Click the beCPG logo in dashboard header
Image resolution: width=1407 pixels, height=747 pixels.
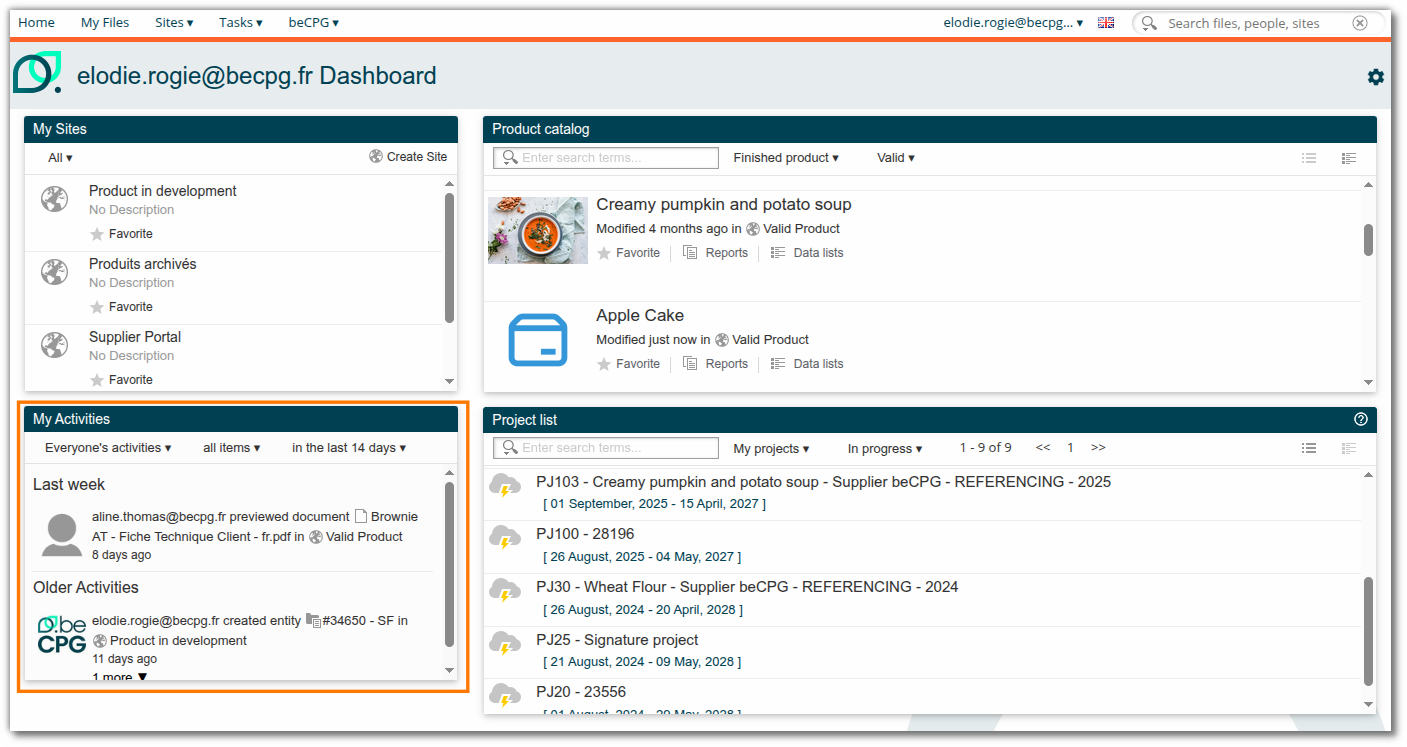(37, 73)
